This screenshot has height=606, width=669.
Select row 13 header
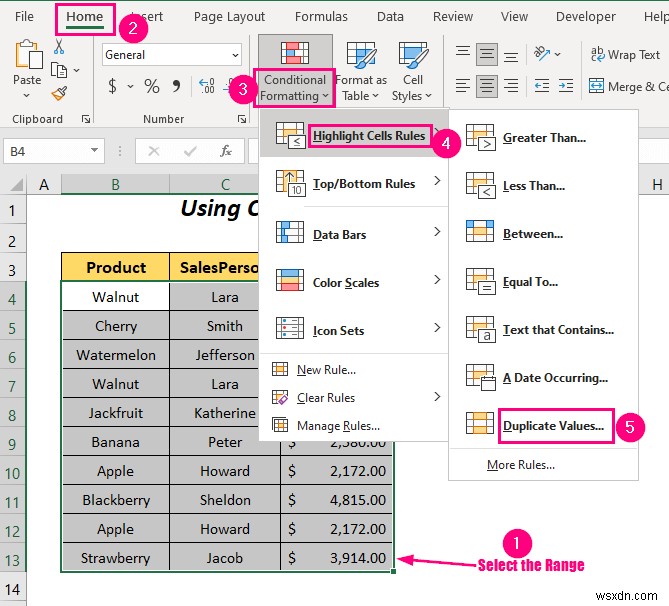click(13, 559)
